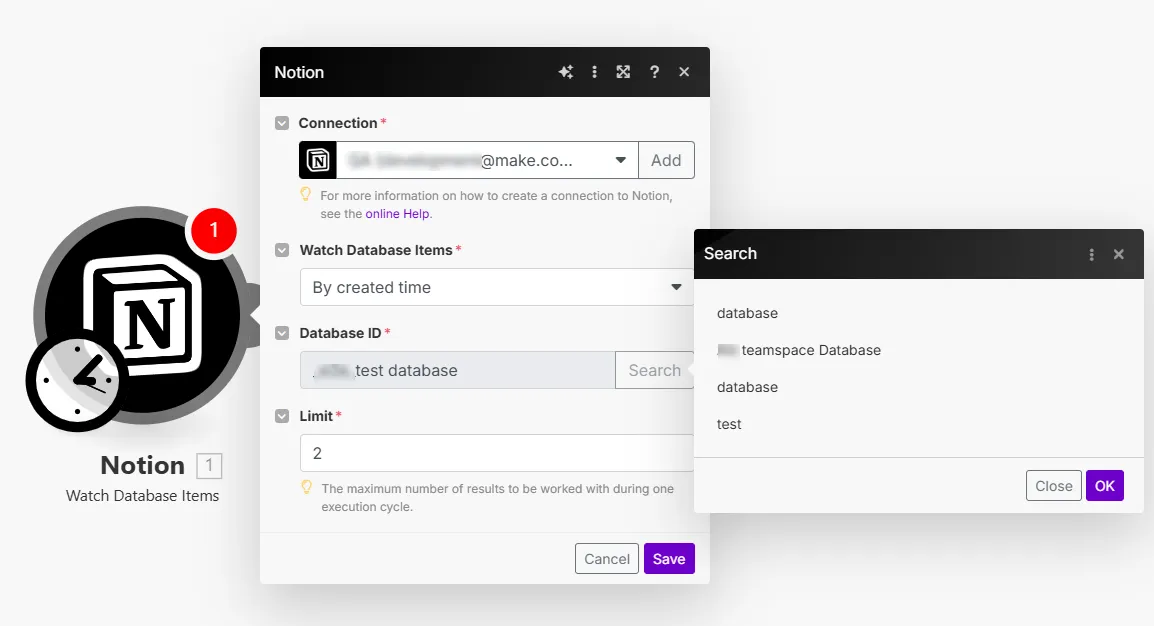The height and width of the screenshot is (626, 1154).
Task: Open three-dot menu in Search panel header
Action: pos(1091,255)
